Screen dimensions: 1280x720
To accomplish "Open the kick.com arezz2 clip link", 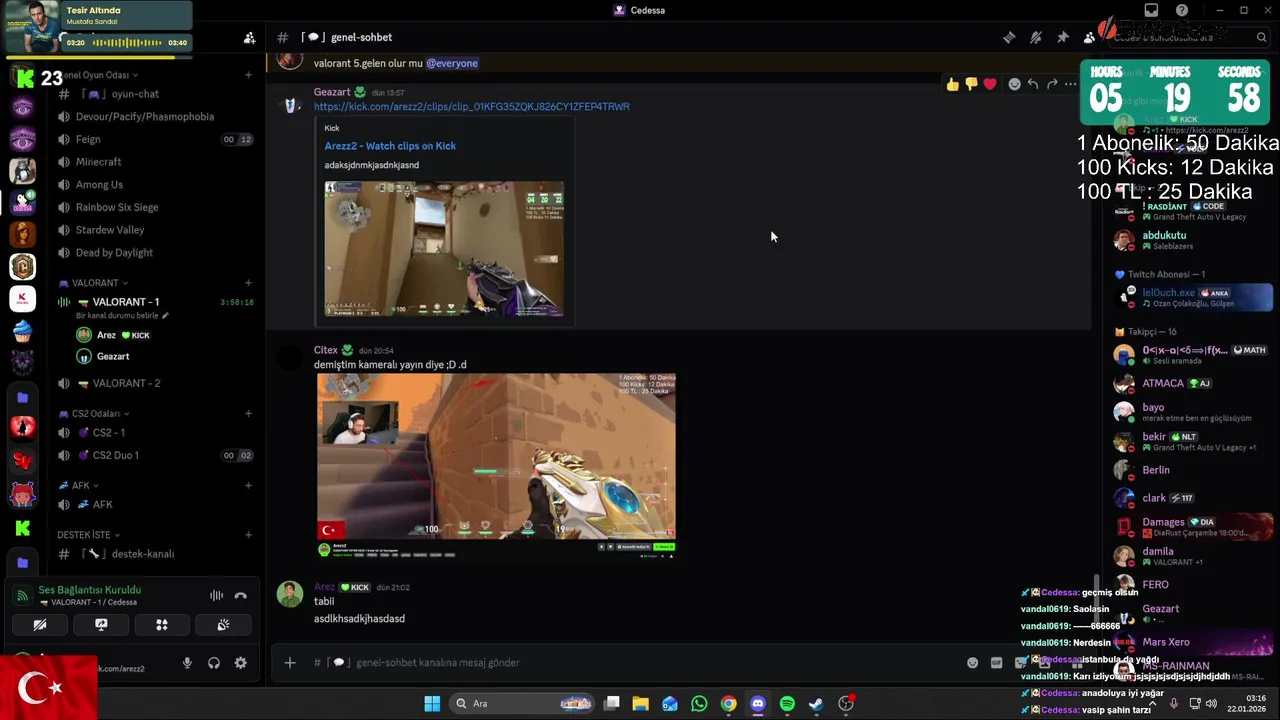I will coord(472,106).
